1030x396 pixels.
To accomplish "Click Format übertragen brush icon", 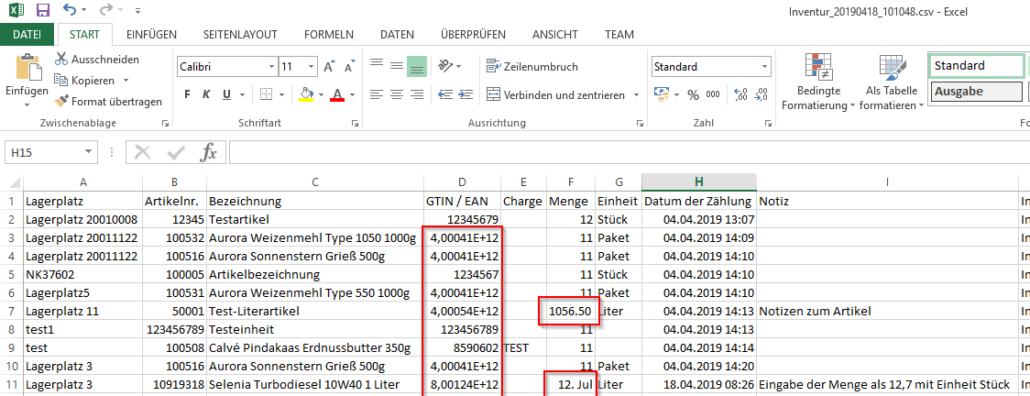I will (61, 101).
